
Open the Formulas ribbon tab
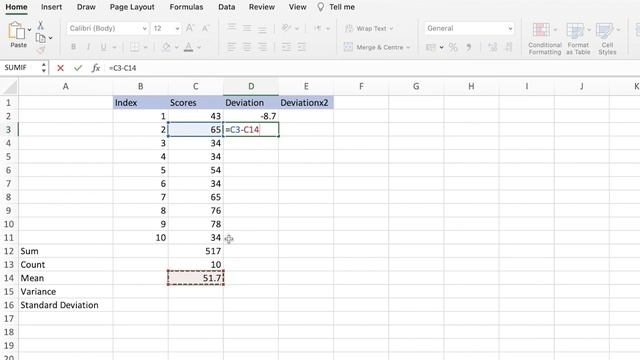[186, 7]
